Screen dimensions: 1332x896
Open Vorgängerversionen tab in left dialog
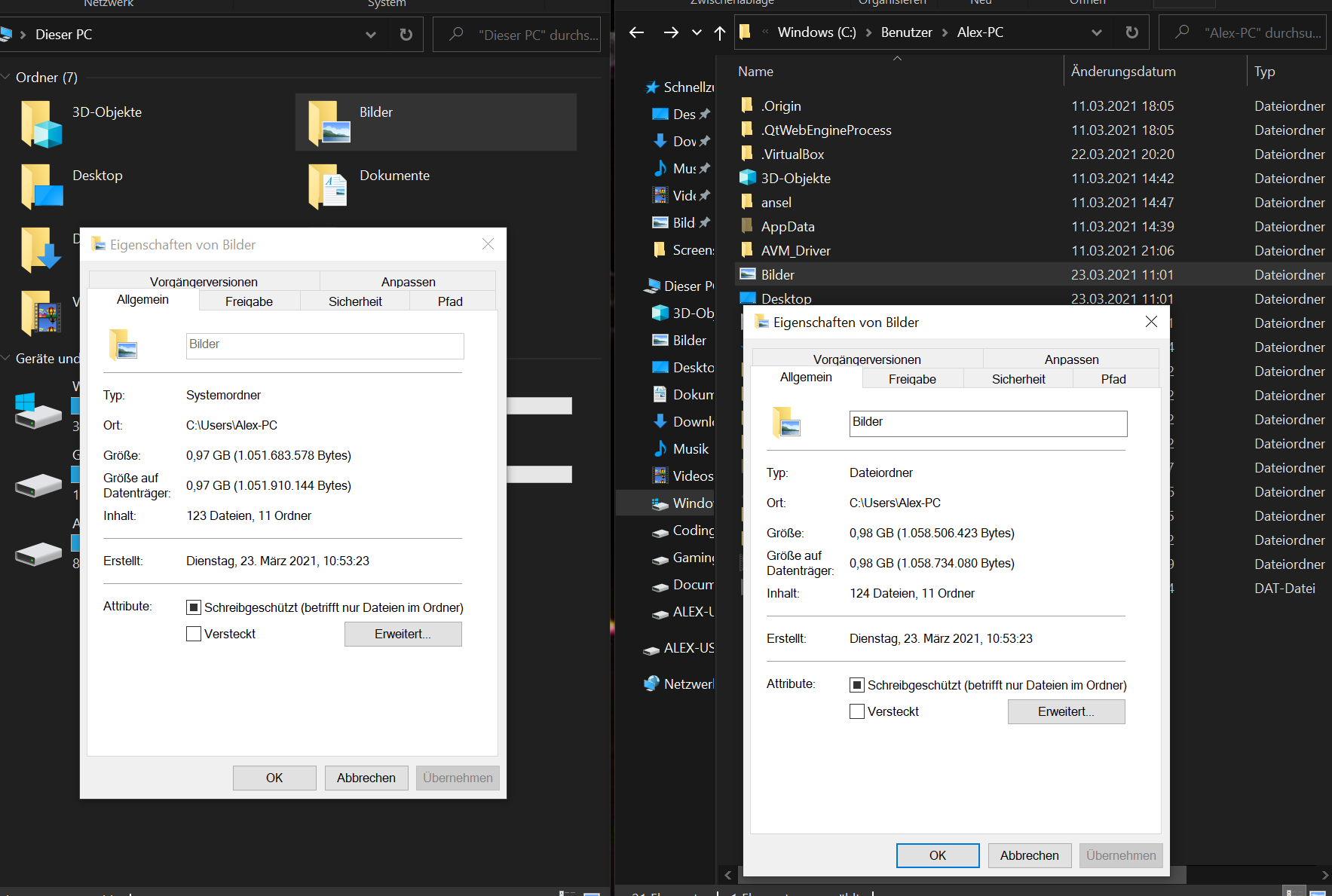click(x=204, y=281)
